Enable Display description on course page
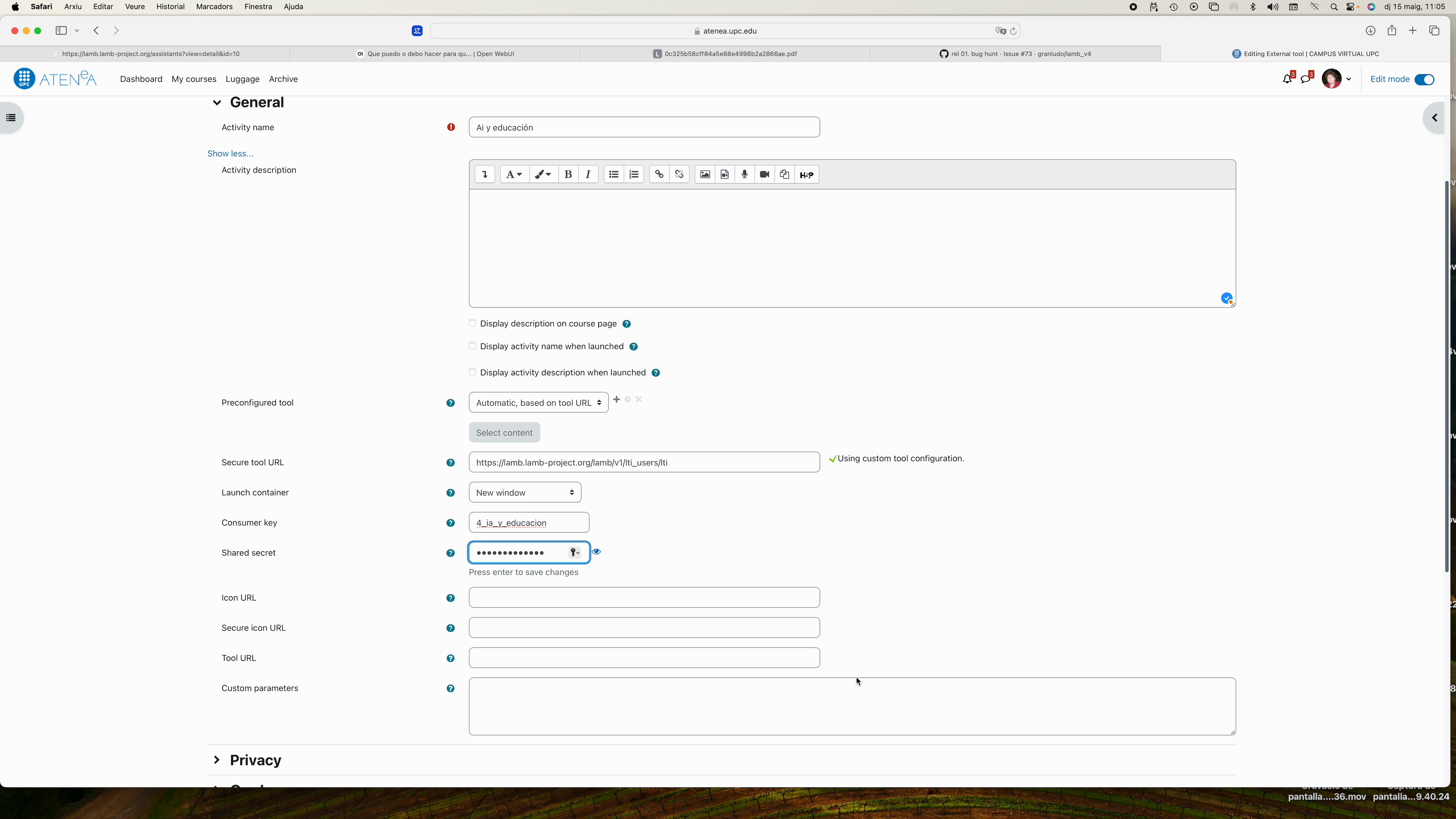This screenshot has height=819, width=1456. click(472, 323)
